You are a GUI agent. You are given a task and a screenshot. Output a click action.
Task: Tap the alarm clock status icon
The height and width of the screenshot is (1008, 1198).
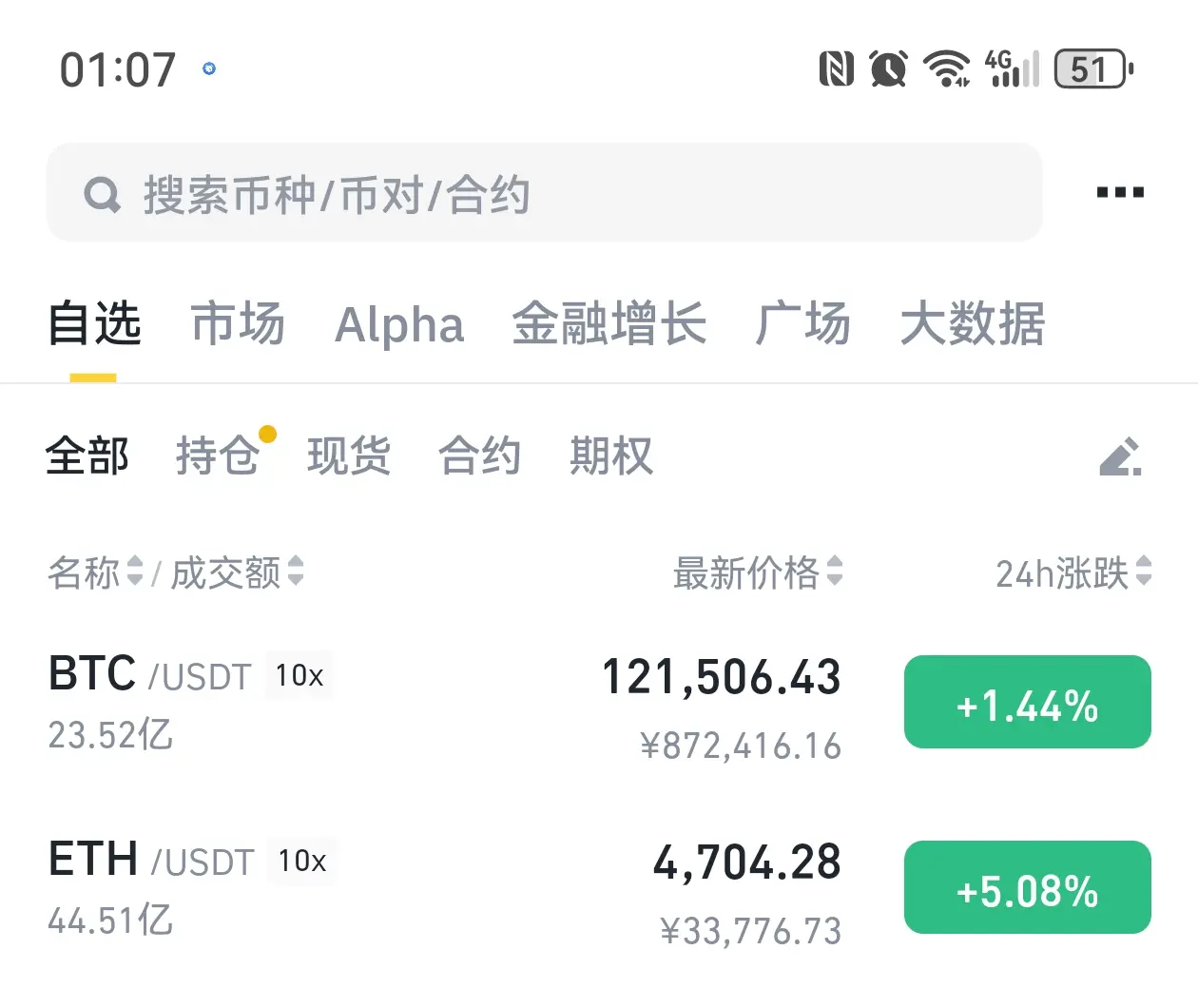tap(888, 68)
